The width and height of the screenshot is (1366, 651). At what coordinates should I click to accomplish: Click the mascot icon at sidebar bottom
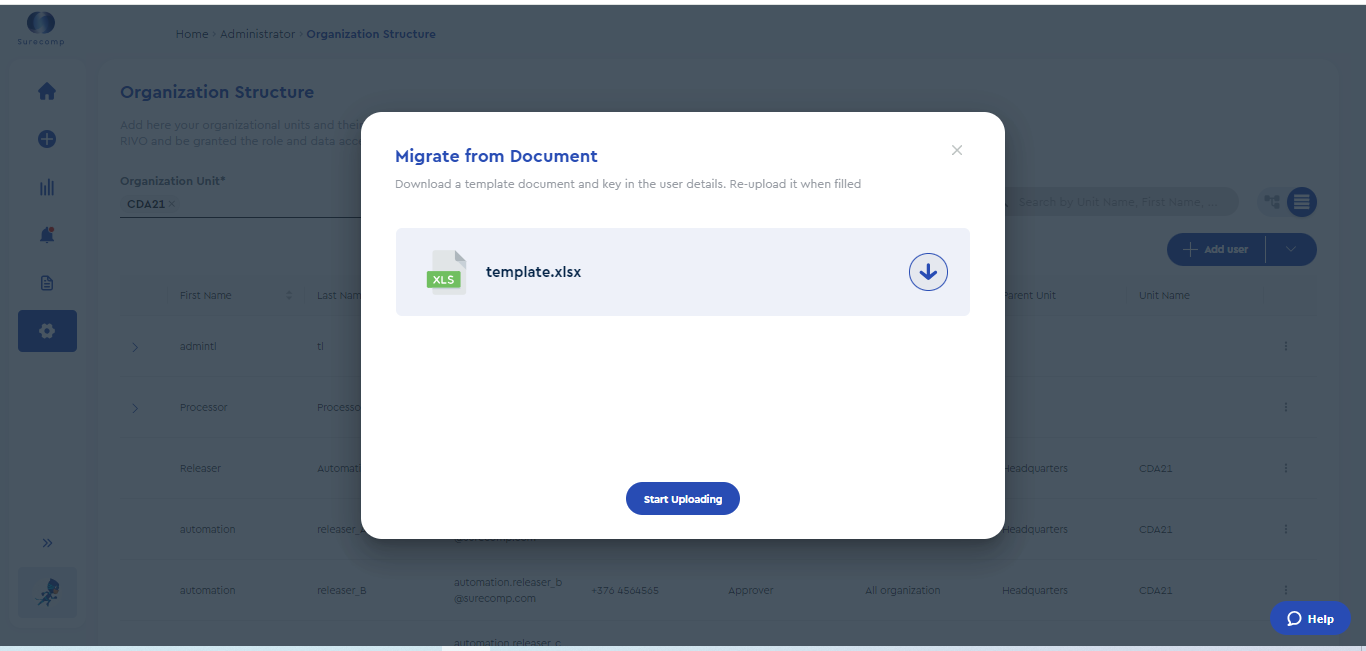(x=46, y=591)
